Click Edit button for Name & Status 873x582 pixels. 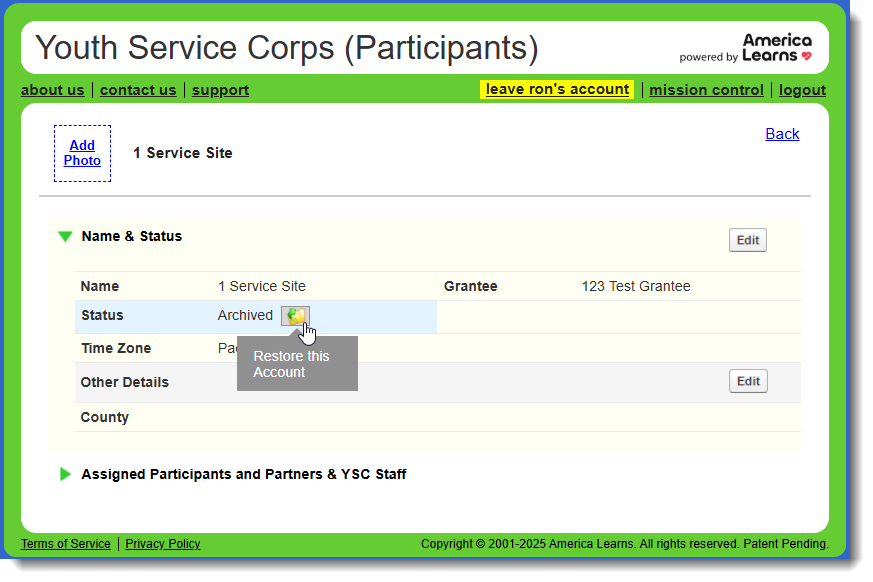click(x=748, y=240)
